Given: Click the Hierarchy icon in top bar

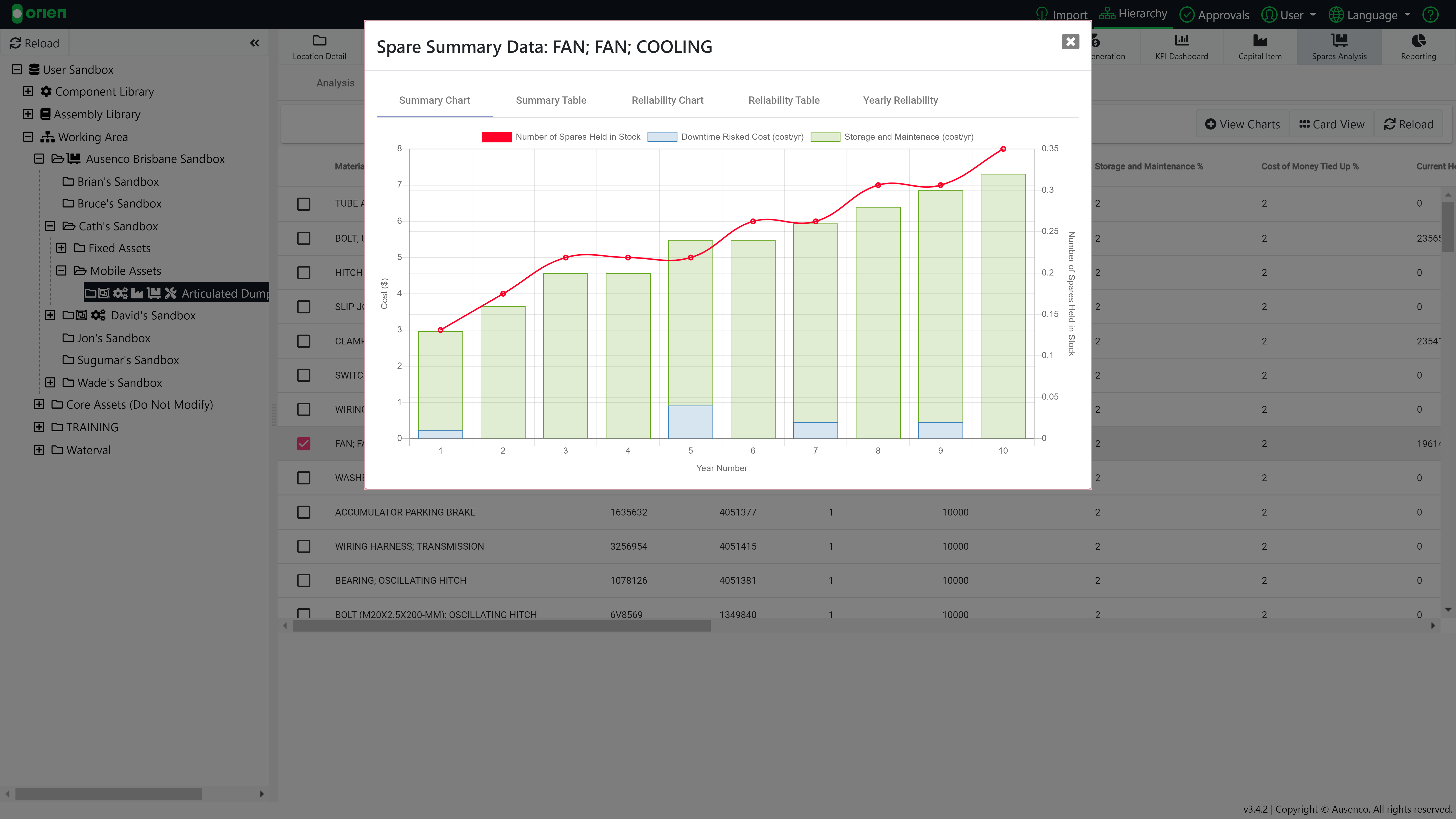Looking at the screenshot, I should (1107, 14).
